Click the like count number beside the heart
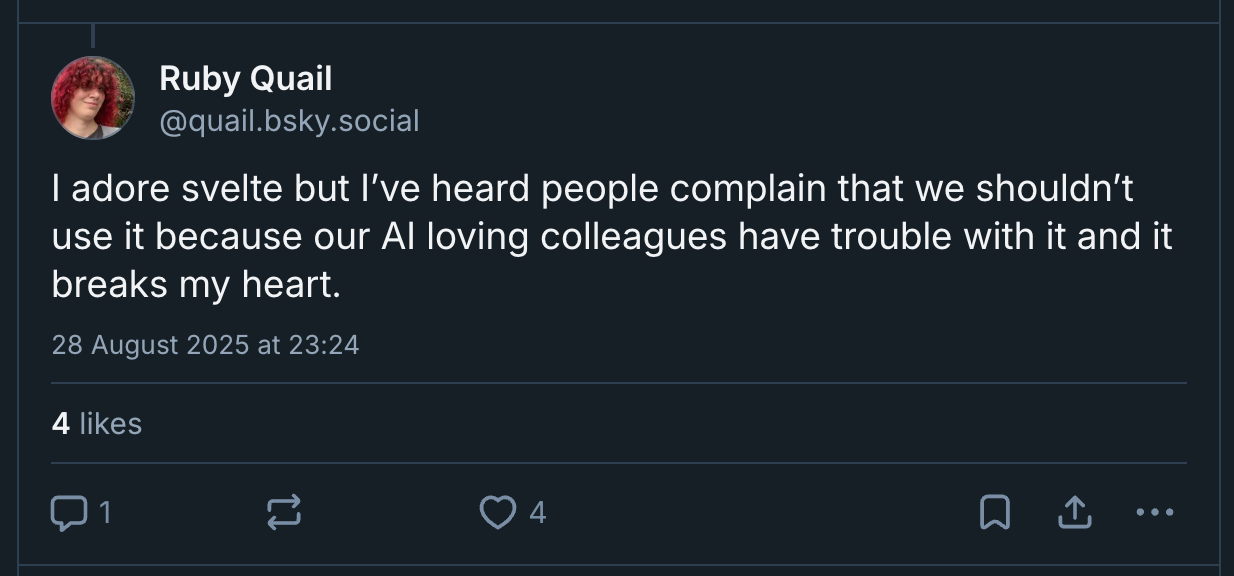1234x576 pixels. click(538, 513)
